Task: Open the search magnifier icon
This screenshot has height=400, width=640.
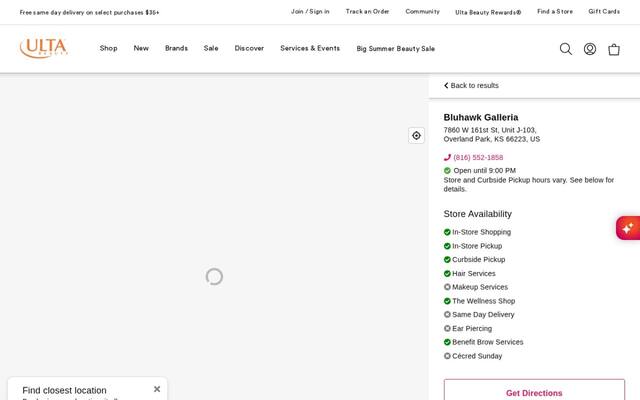Action: coord(566,49)
